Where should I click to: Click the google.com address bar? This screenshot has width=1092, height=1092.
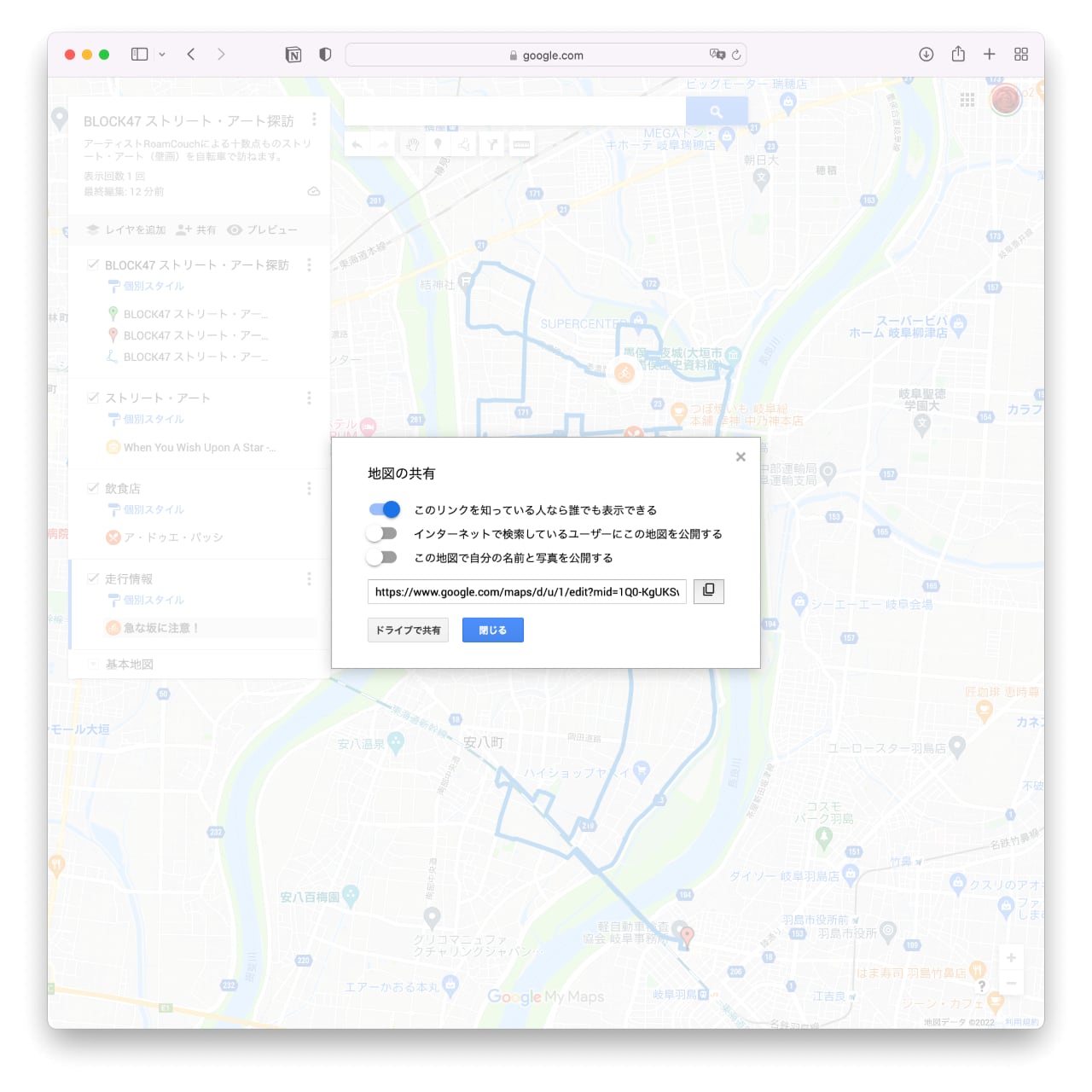pos(546,55)
